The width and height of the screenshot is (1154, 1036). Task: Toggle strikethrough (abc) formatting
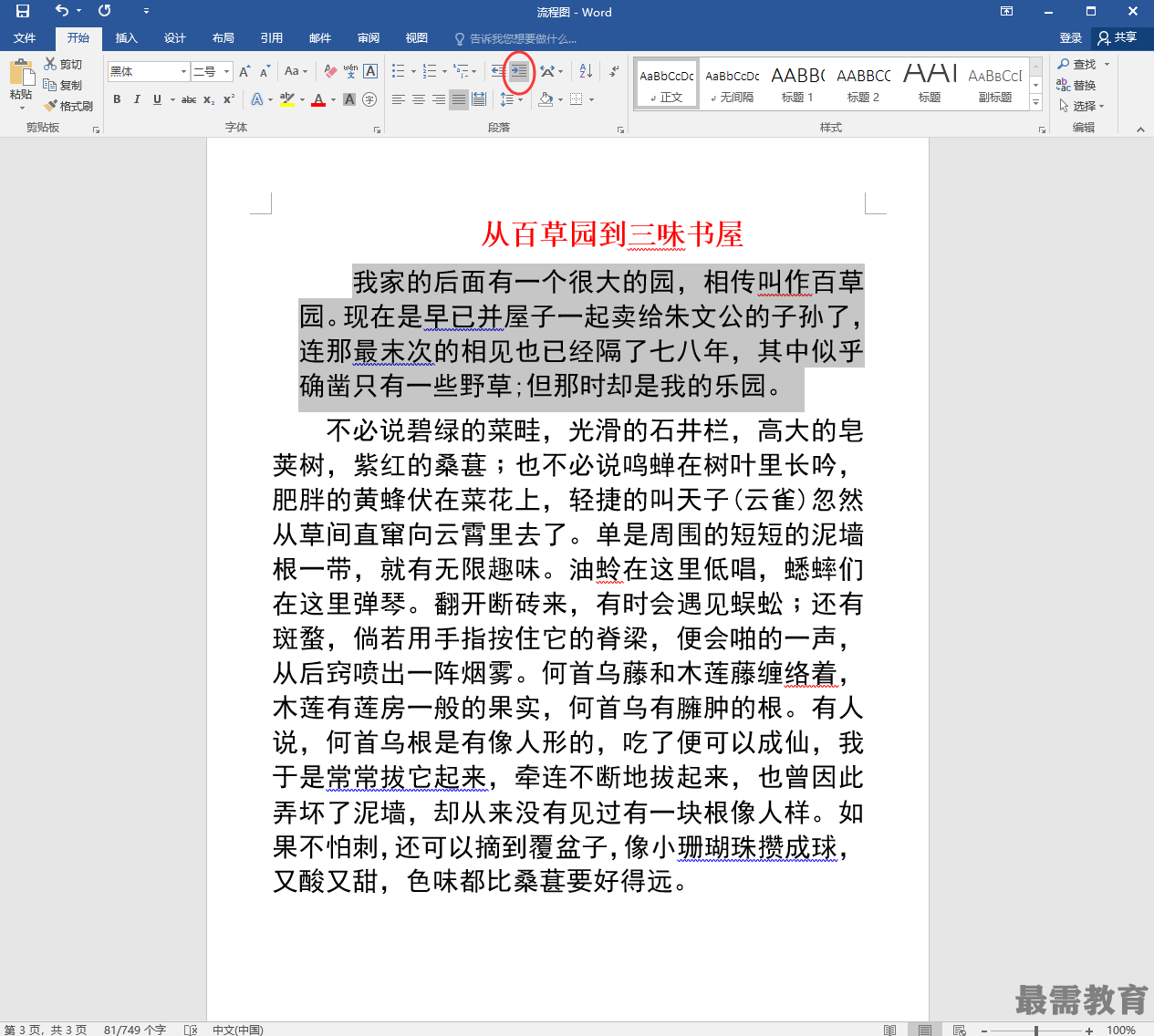(189, 99)
